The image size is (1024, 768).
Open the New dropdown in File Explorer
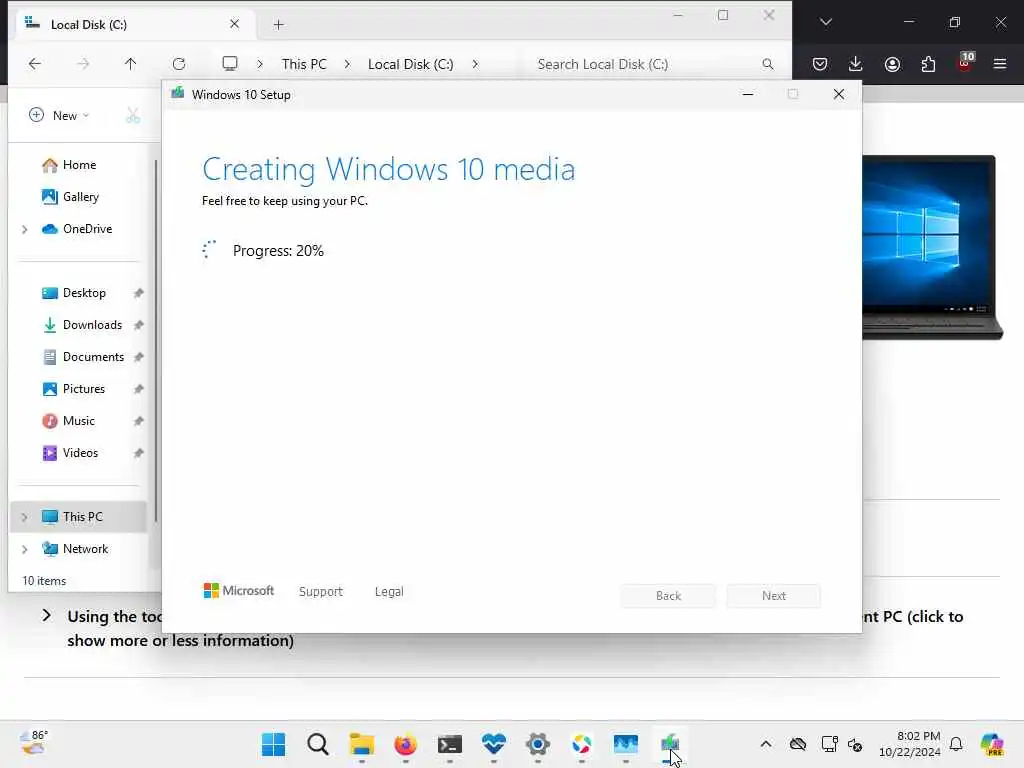59,116
